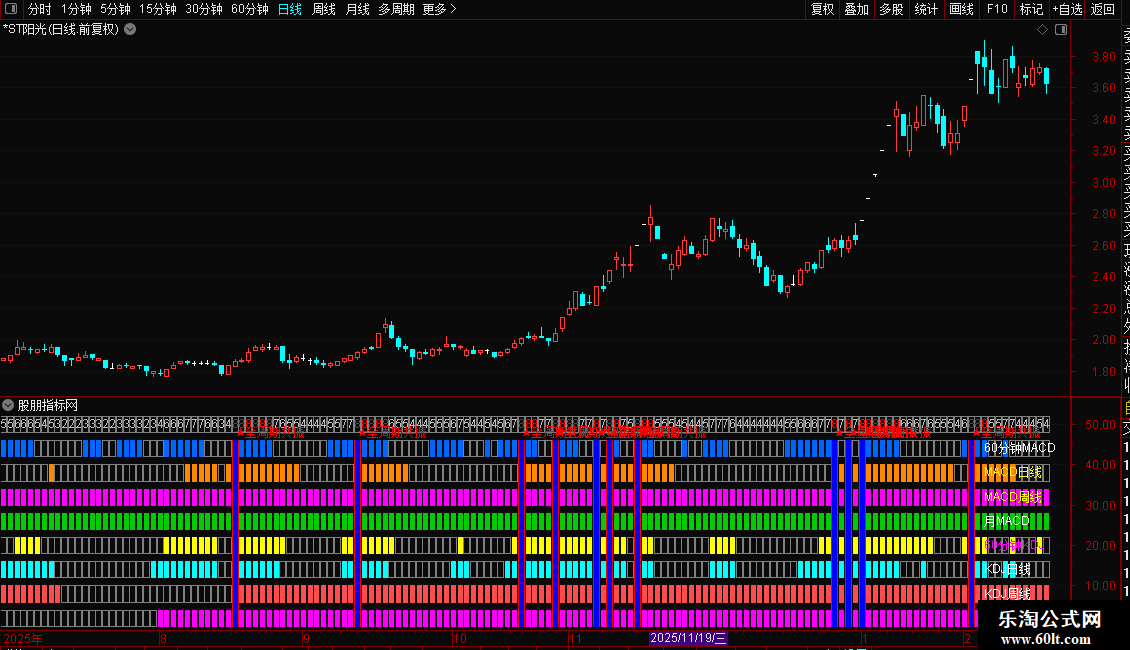The width and height of the screenshot is (1130, 650).
Task: Click the 叠加 overlay button
Action: (857, 9)
